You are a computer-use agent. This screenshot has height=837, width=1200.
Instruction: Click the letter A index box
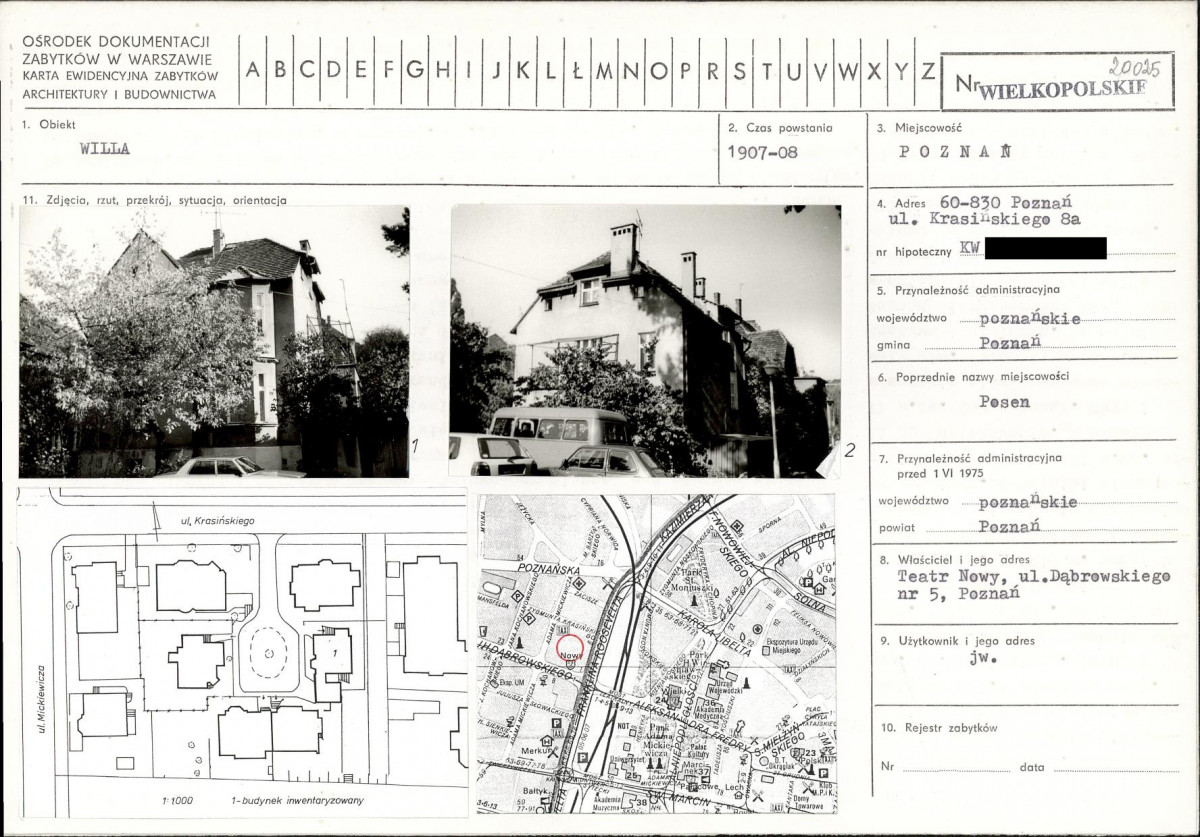pyautogui.click(x=253, y=70)
